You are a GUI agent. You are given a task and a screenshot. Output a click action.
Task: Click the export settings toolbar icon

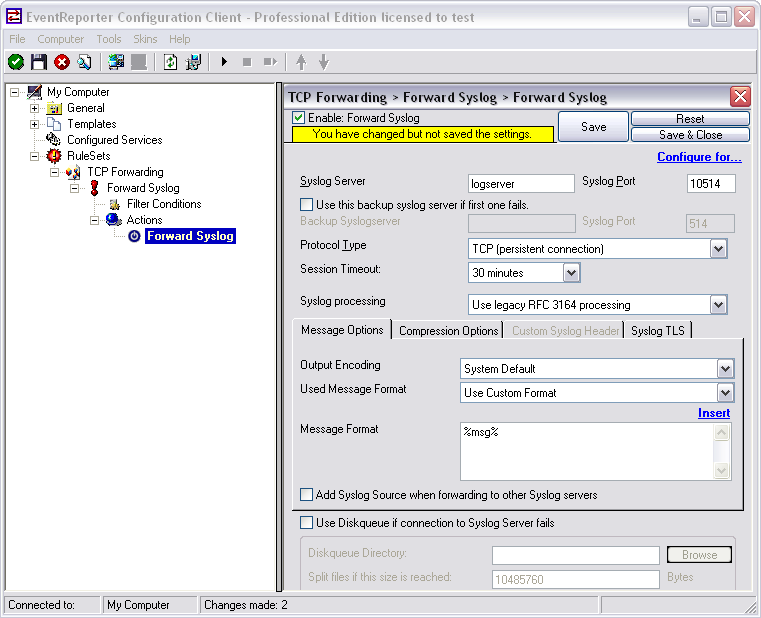tap(194, 62)
